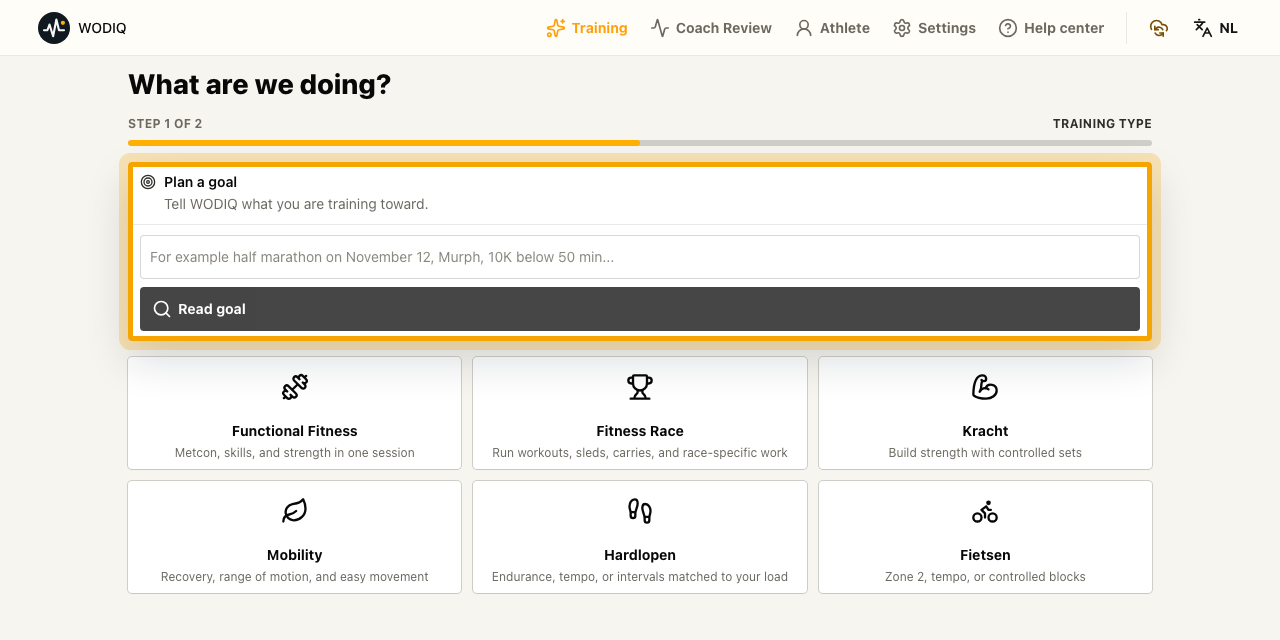Click 'Build strength with controlled sets' text
Screen dimensions: 1280x640
click(985, 453)
